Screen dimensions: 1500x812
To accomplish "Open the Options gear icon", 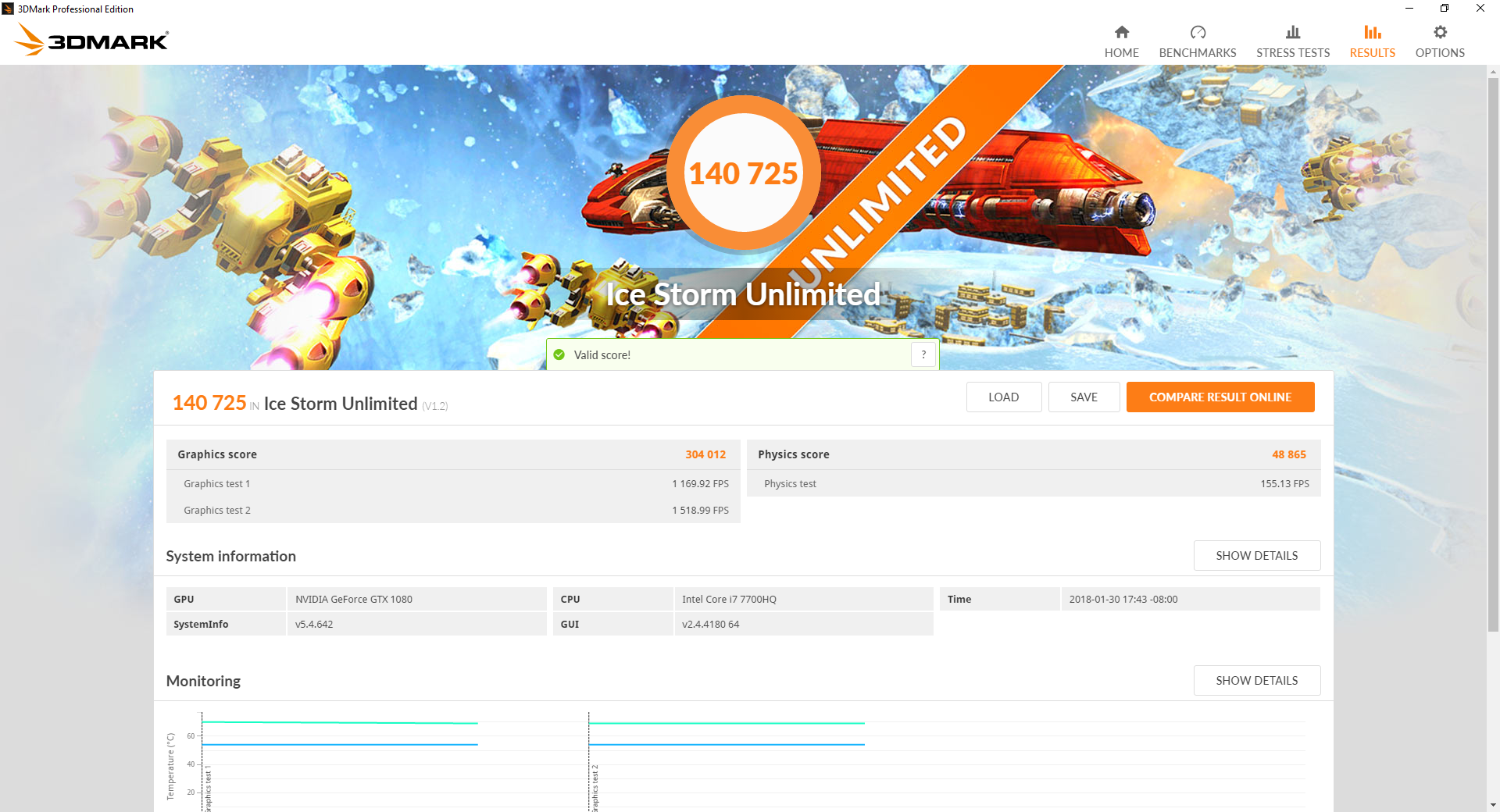I will pyautogui.click(x=1439, y=32).
